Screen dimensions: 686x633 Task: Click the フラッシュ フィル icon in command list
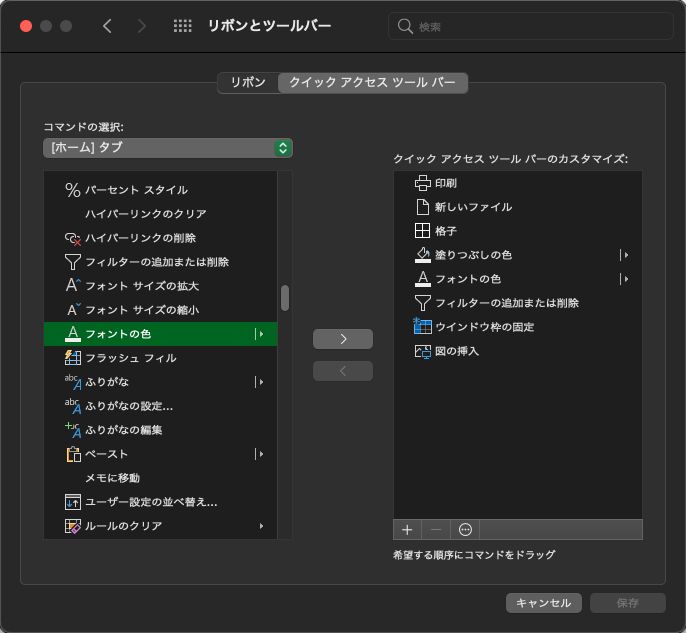(x=72, y=358)
